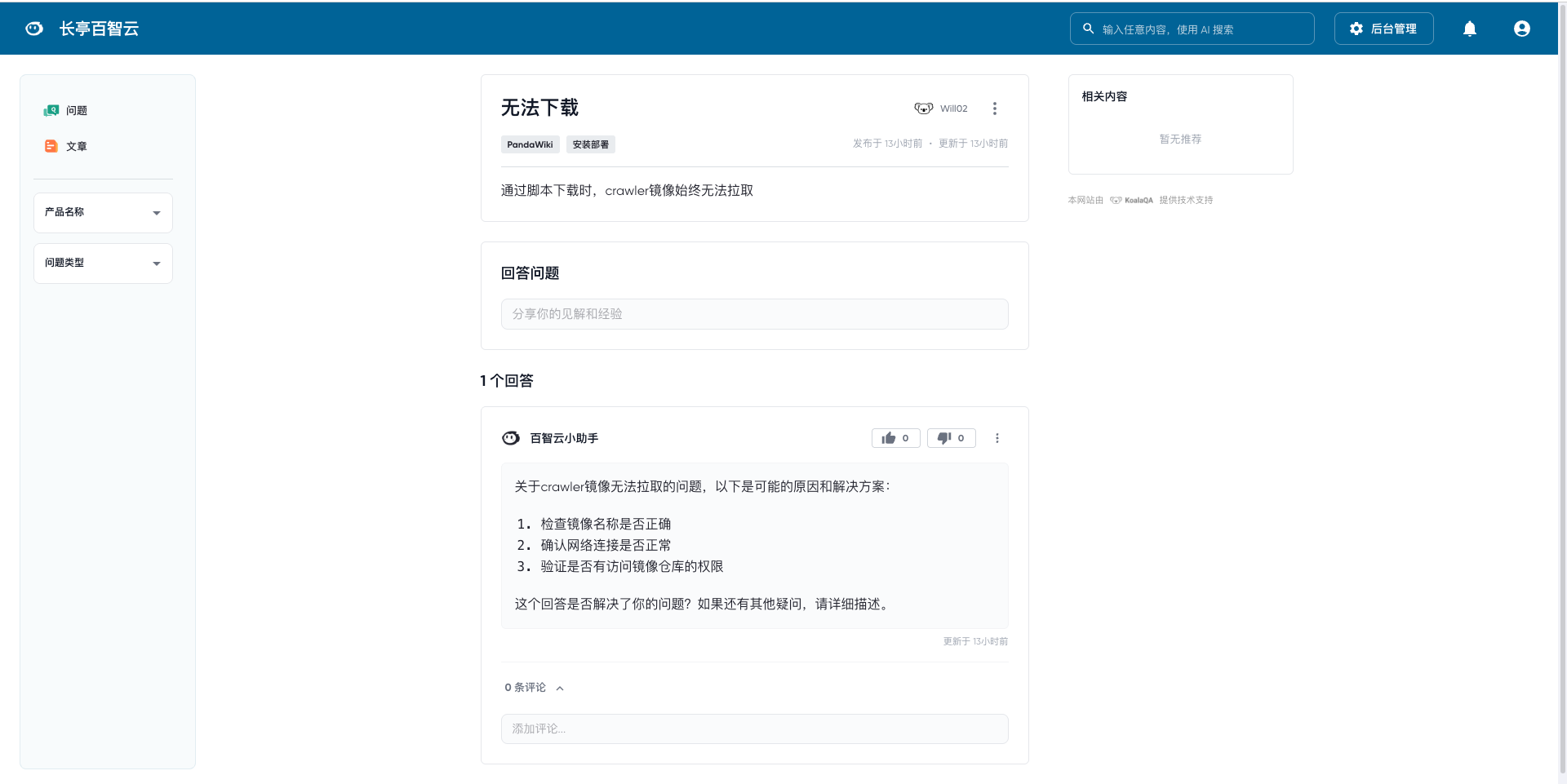Open the 问题类型 dropdown
This screenshot has height=784, width=1567.
103,263
